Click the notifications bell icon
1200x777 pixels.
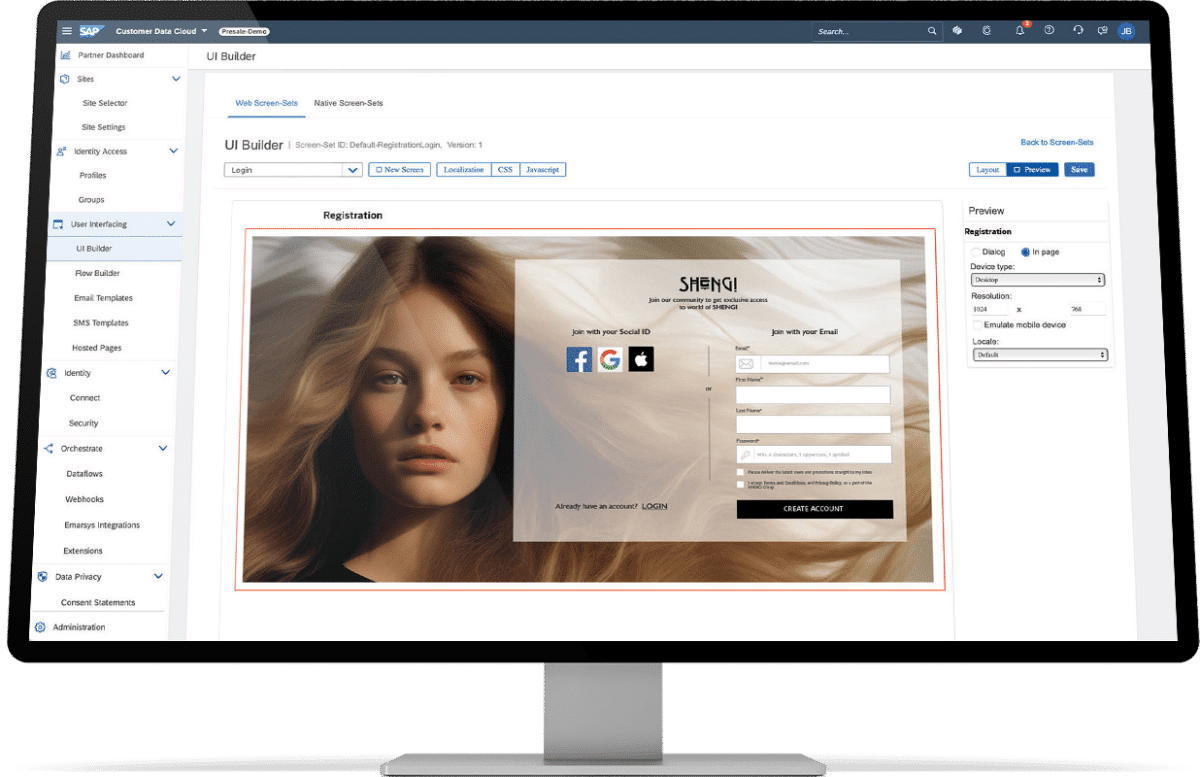tap(1019, 31)
